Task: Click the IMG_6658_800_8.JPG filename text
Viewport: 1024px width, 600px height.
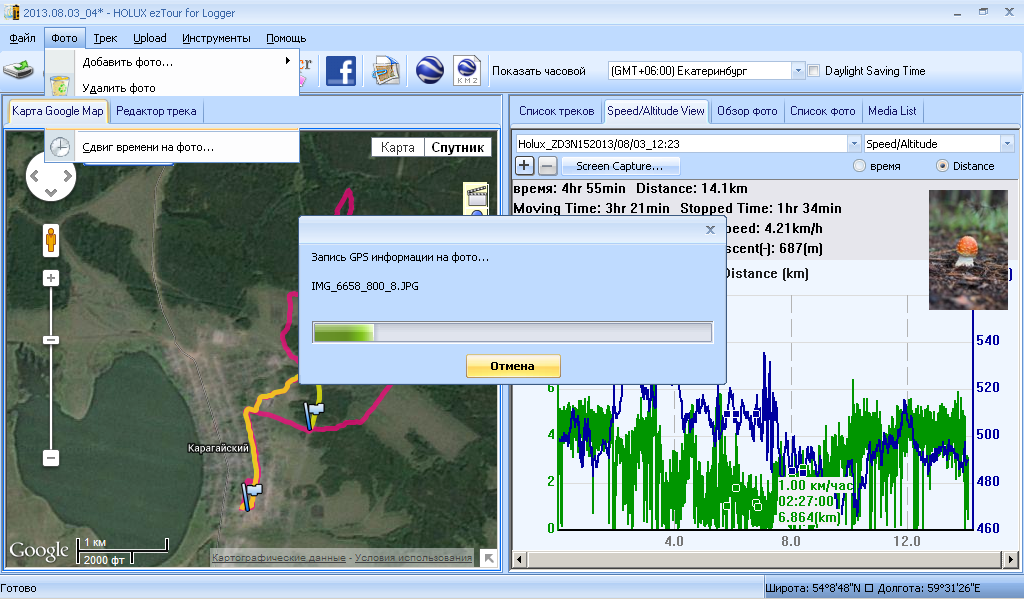Action: pos(365,286)
